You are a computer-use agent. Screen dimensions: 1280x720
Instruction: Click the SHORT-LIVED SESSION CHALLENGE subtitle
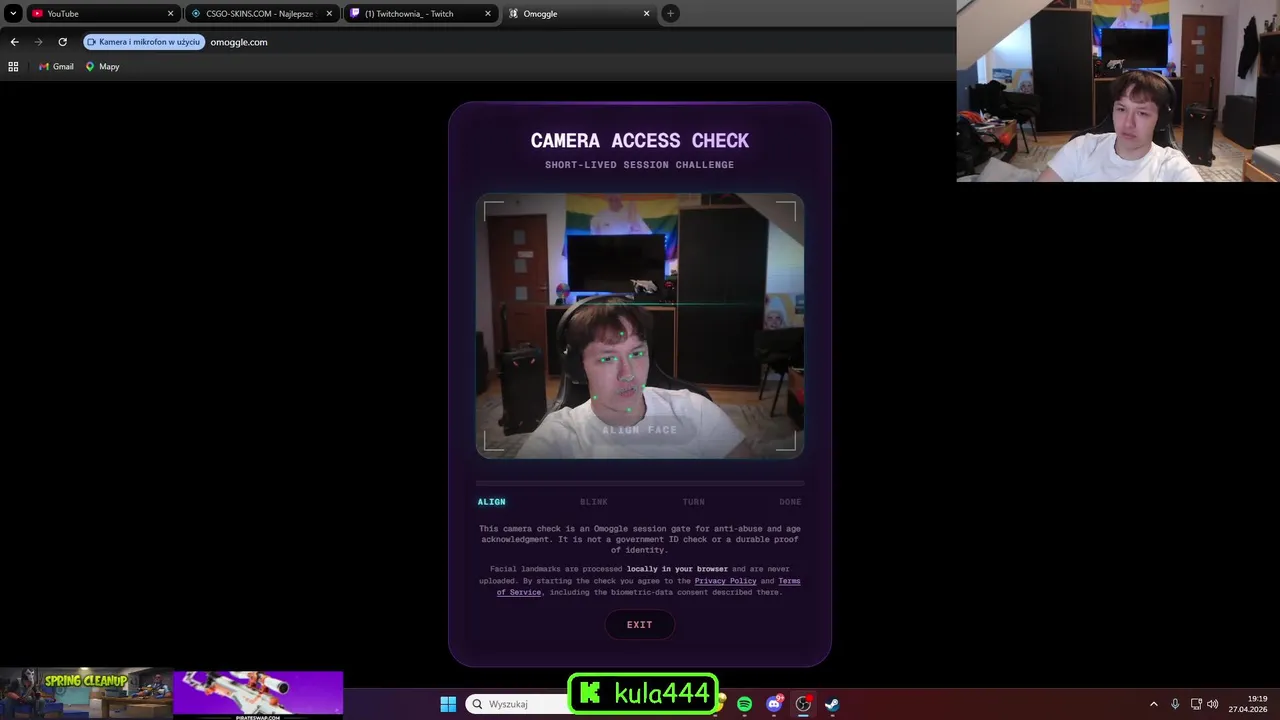coord(640,165)
